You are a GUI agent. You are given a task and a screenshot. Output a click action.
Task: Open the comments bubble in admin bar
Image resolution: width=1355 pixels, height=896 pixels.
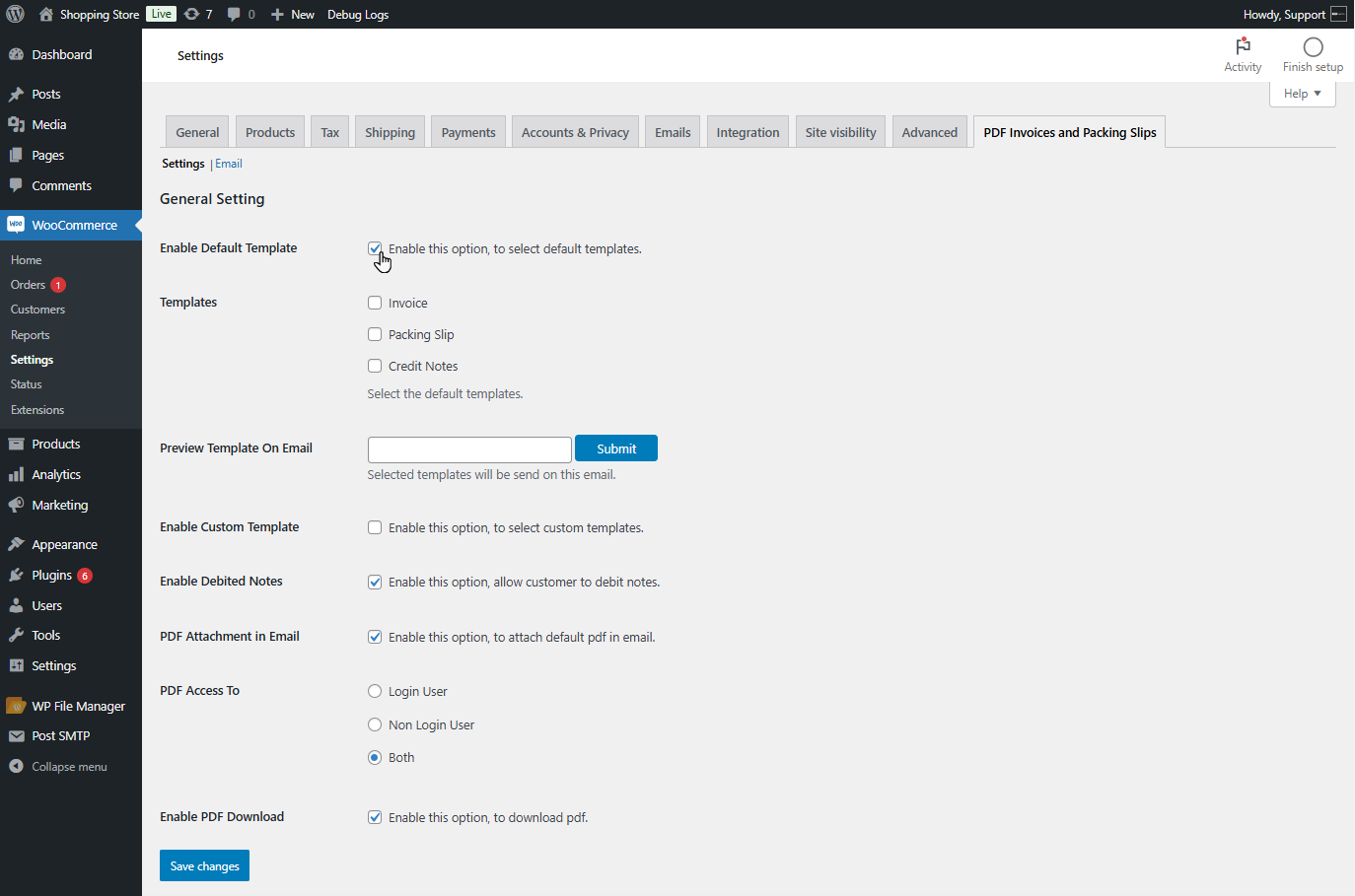coord(234,14)
